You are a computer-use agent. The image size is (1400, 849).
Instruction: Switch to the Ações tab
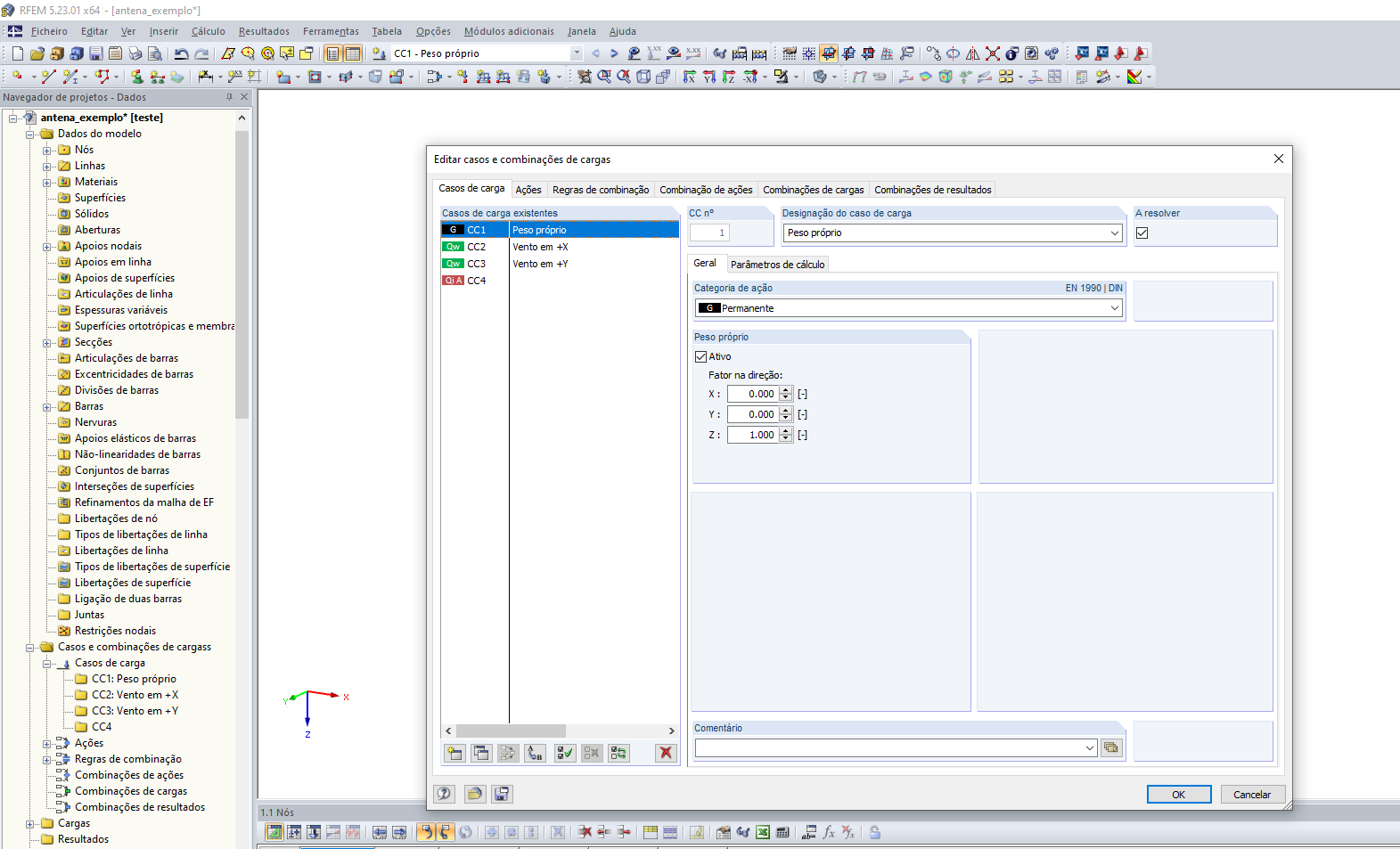528,190
